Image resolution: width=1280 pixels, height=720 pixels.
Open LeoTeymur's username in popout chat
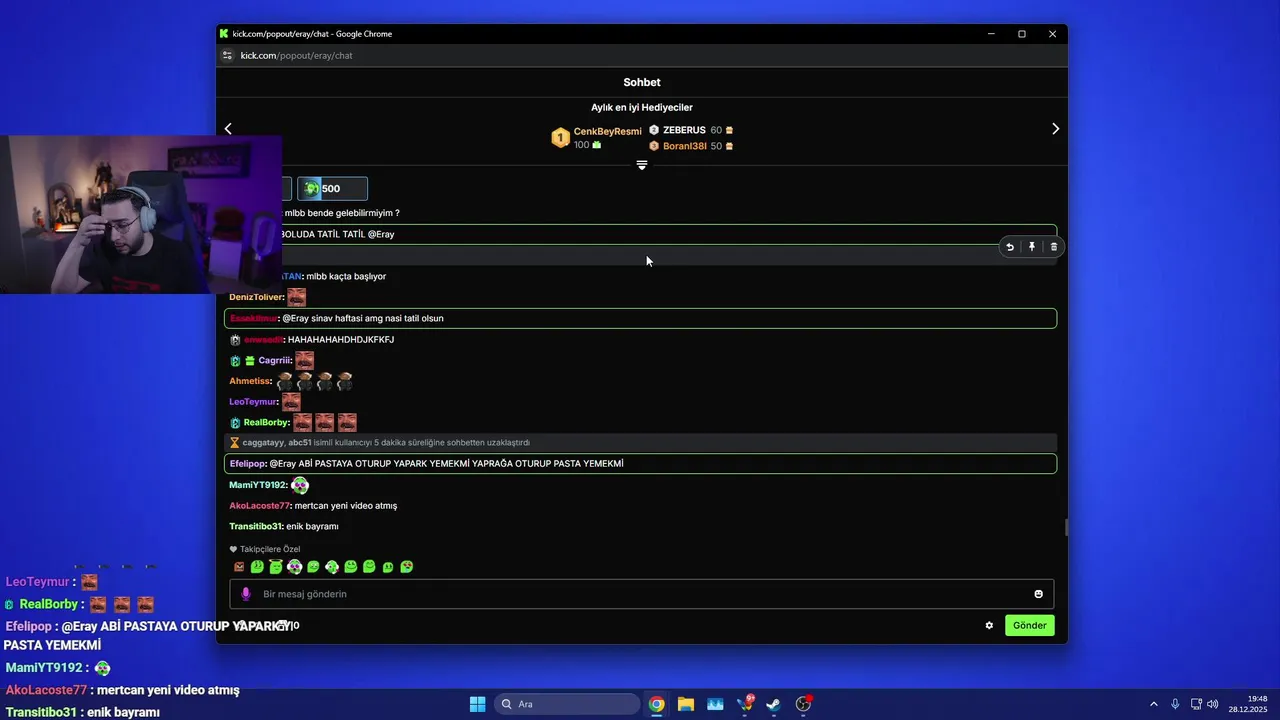pyautogui.click(x=253, y=402)
